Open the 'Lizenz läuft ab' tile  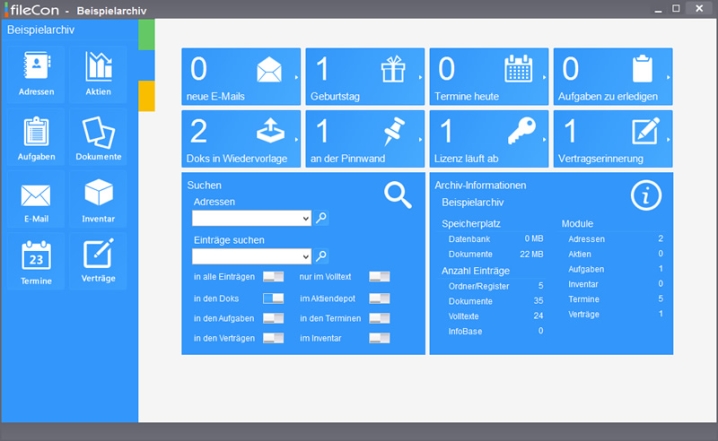489,139
